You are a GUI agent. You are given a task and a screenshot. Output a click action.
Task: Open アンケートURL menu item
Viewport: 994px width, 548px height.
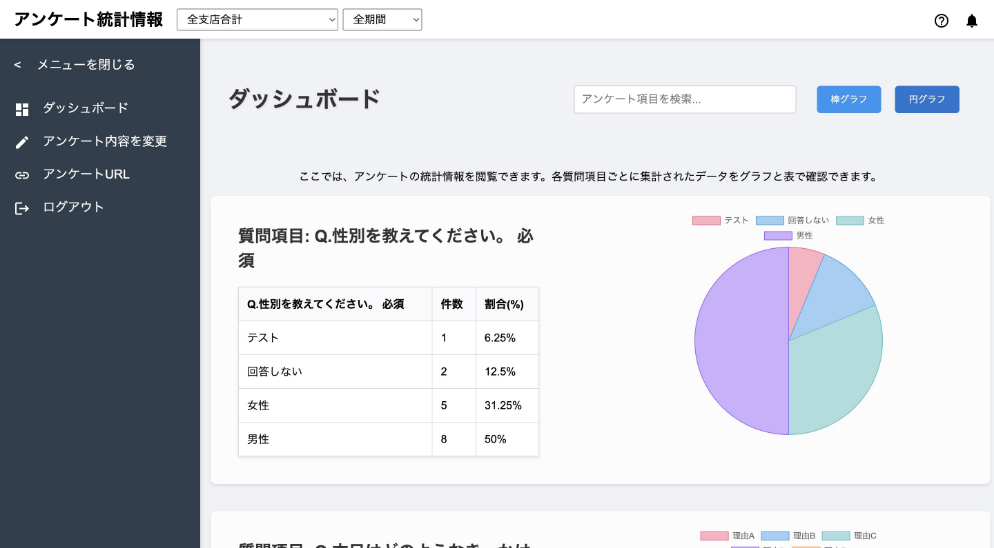tap(86, 174)
